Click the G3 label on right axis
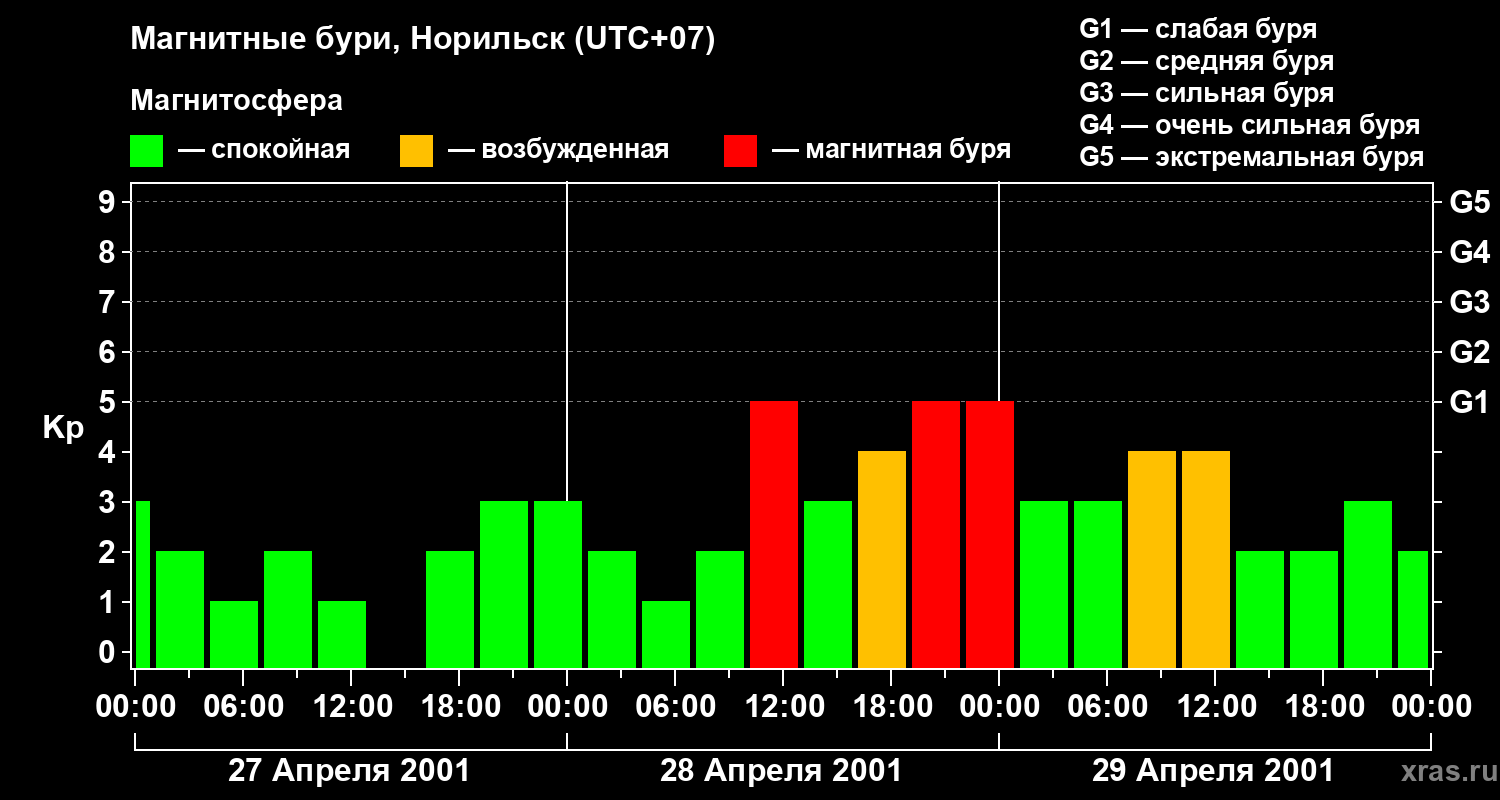Viewport: 1500px width, 800px height. pos(1469,302)
